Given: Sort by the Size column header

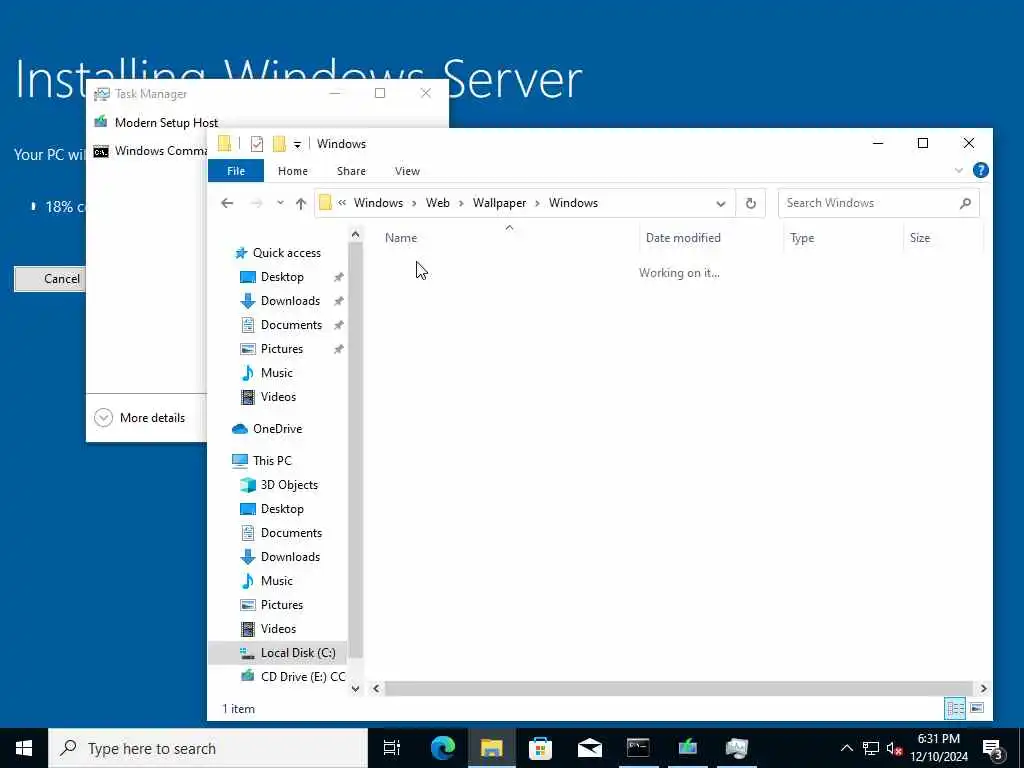Looking at the screenshot, I should tap(944, 238).
